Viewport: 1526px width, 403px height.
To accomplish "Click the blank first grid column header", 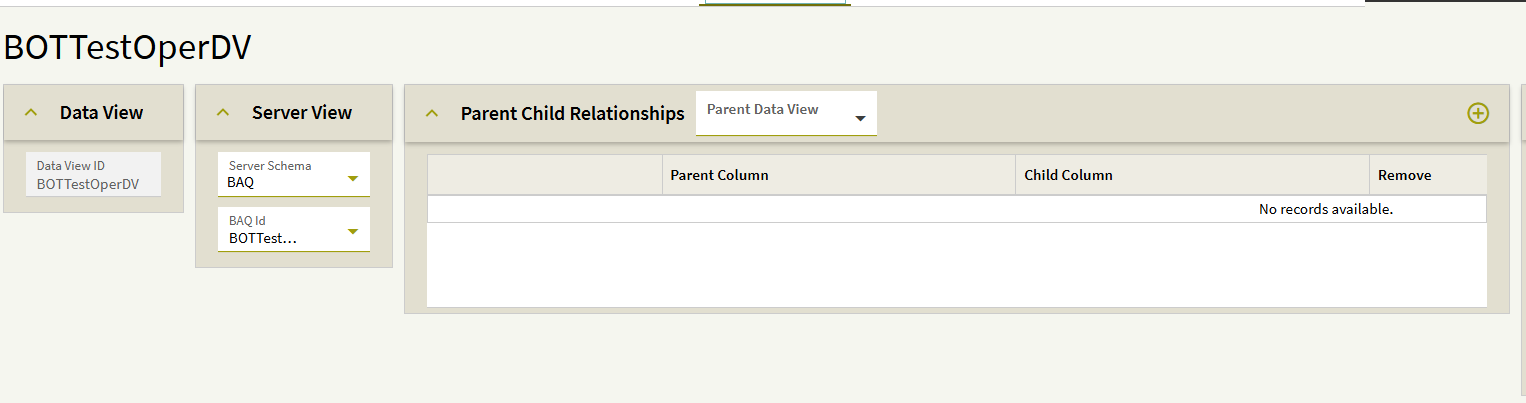I will [x=544, y=175].
